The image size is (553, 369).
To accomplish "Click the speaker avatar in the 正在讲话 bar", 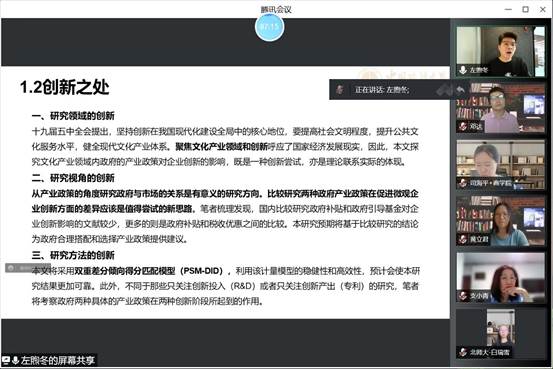I will click(x=340, y=90).
